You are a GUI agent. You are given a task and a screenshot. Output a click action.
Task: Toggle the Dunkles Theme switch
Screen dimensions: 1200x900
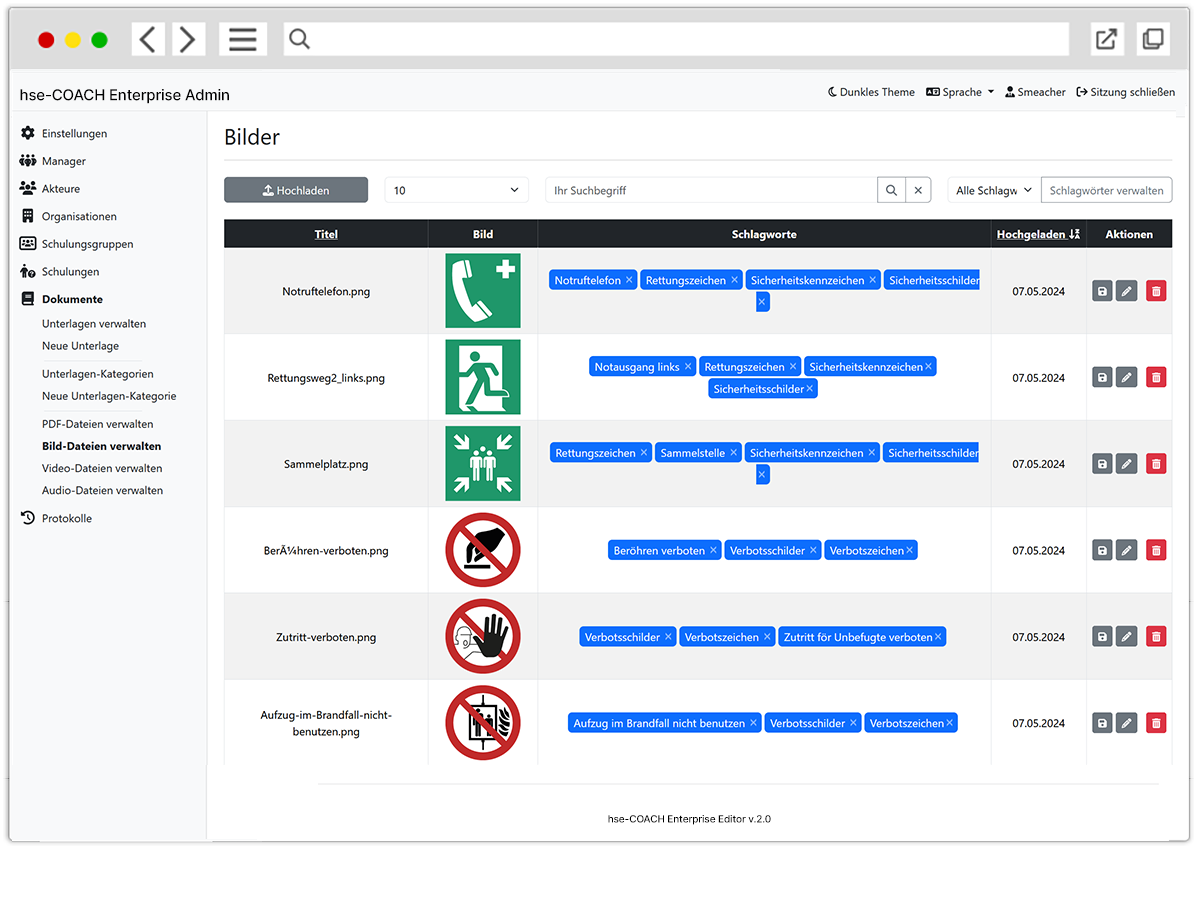[871, 92]
